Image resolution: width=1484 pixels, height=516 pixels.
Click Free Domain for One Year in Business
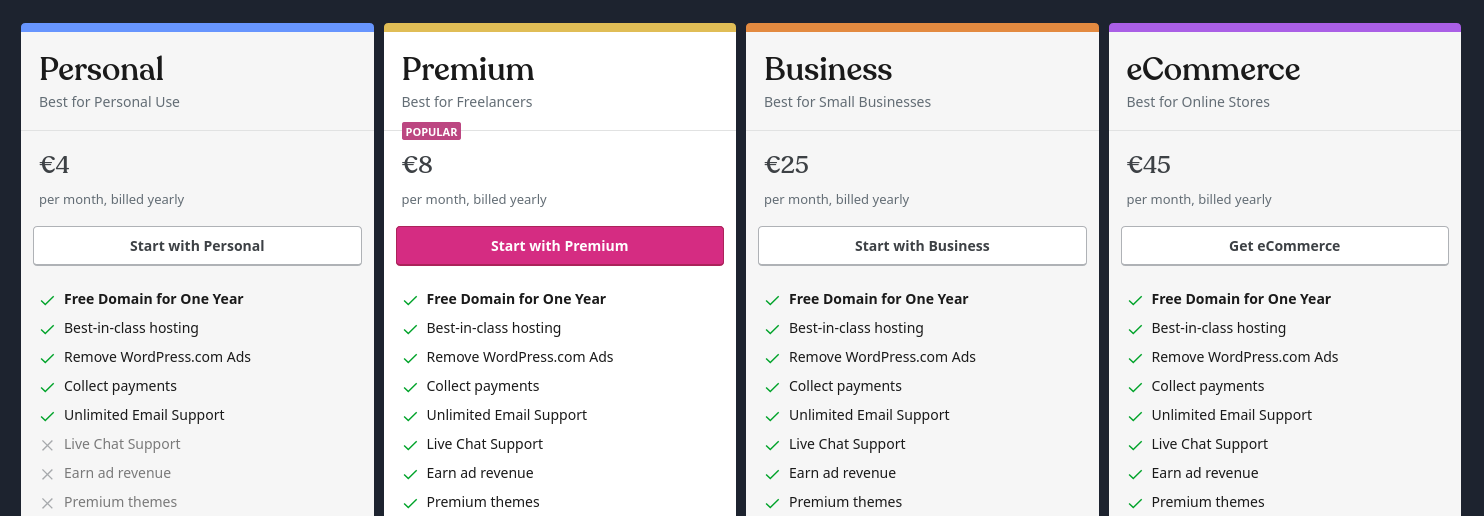pos(878,299)
